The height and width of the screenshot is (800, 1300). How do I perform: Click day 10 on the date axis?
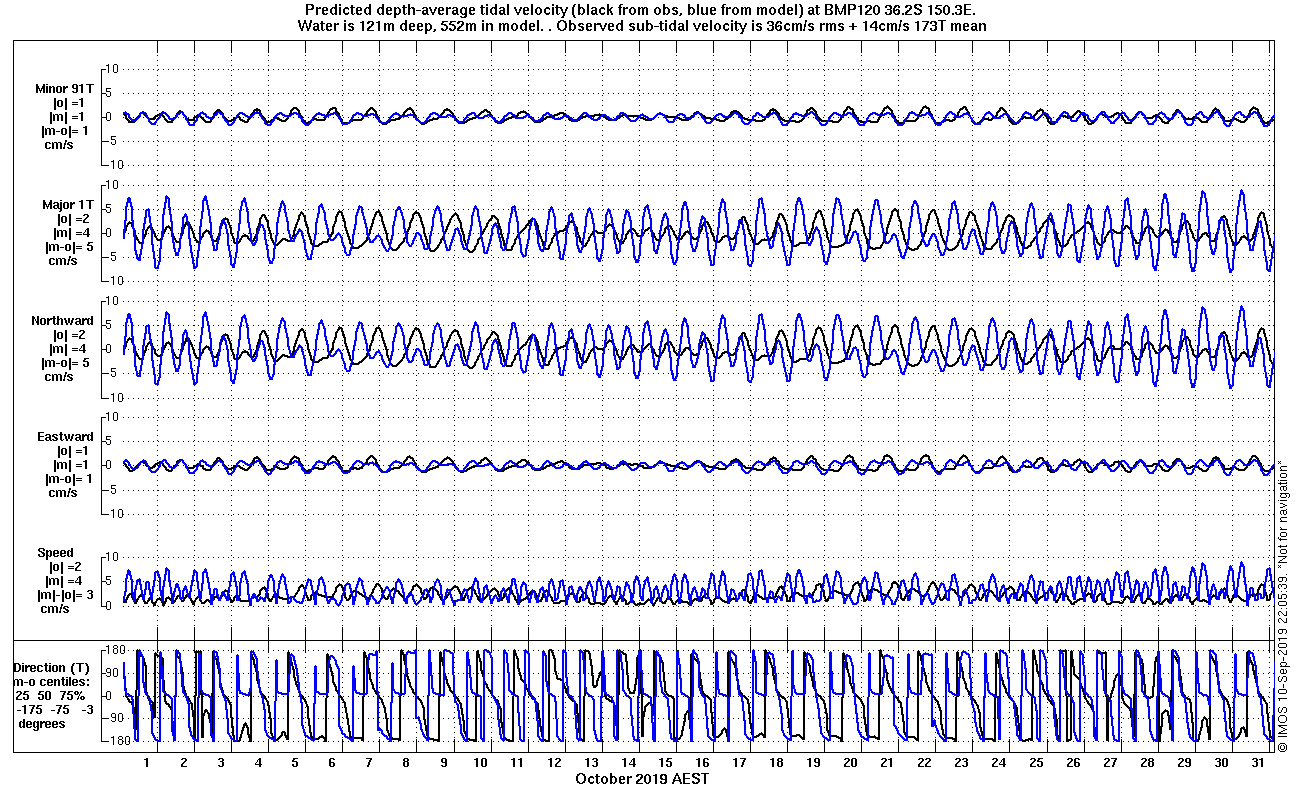pos(480,762)
